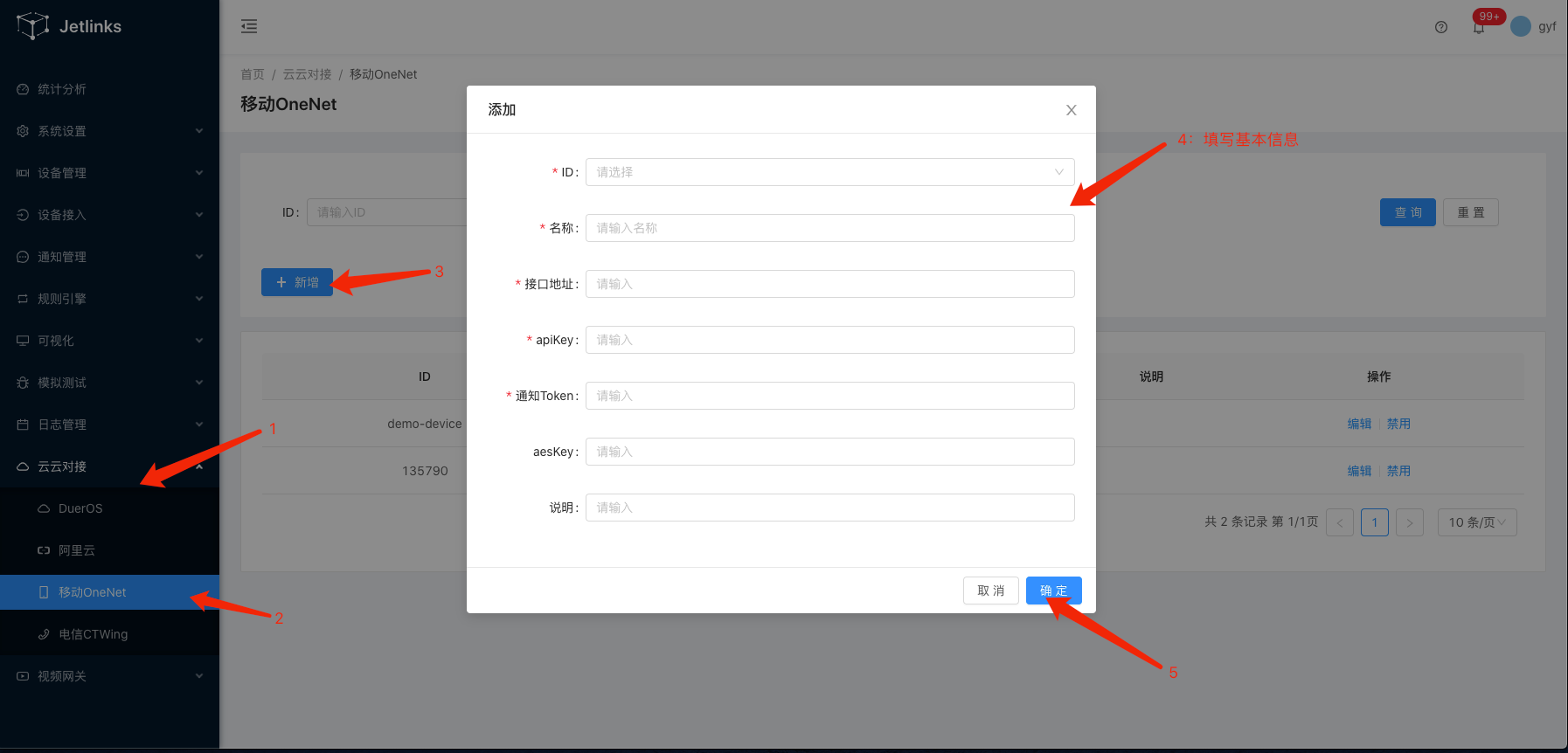Click the gyf user avatar
The height and width of the screenshot is (753, 1568).
tap(1521, 26)
